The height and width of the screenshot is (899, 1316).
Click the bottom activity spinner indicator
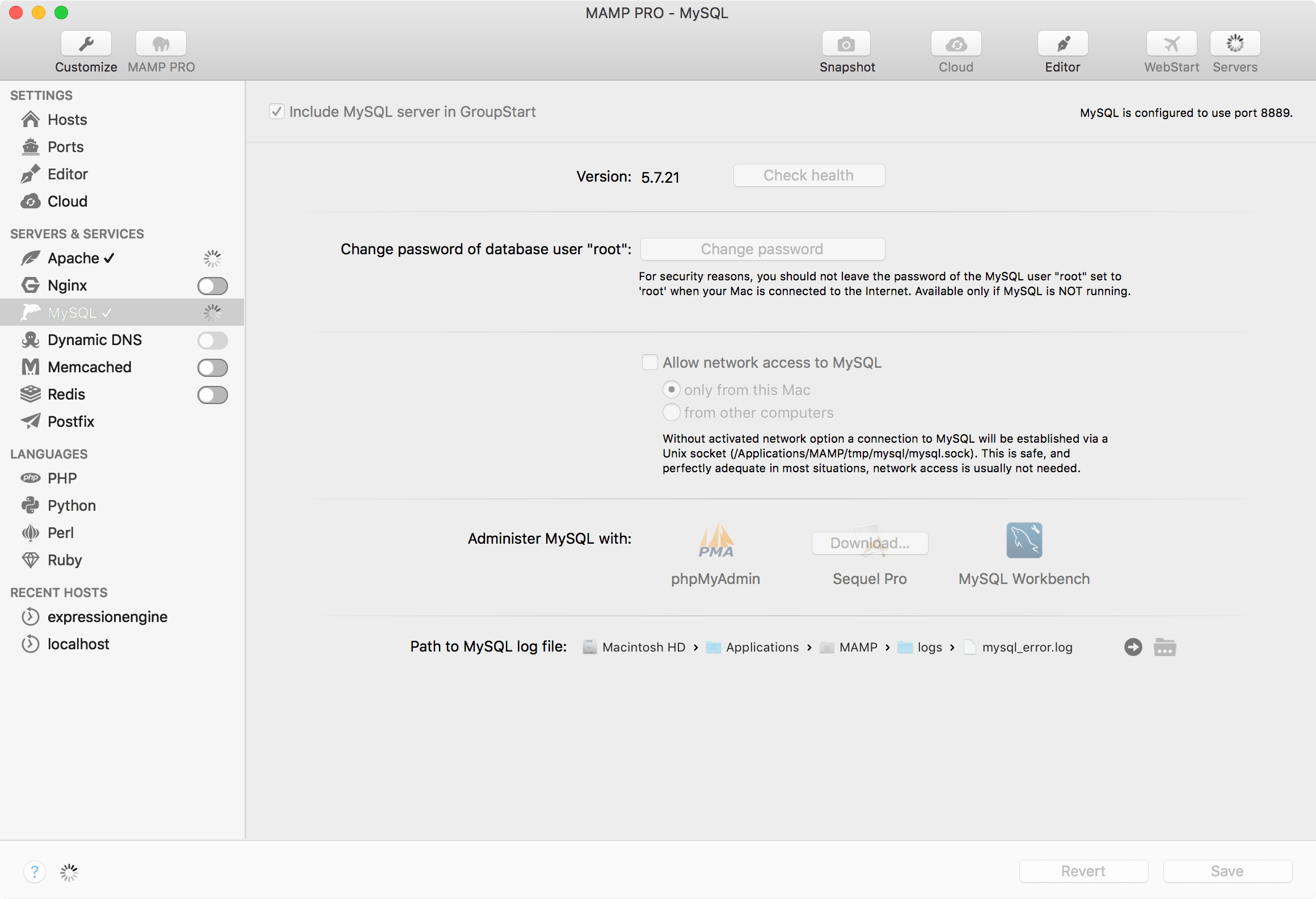tap(69, 872)
